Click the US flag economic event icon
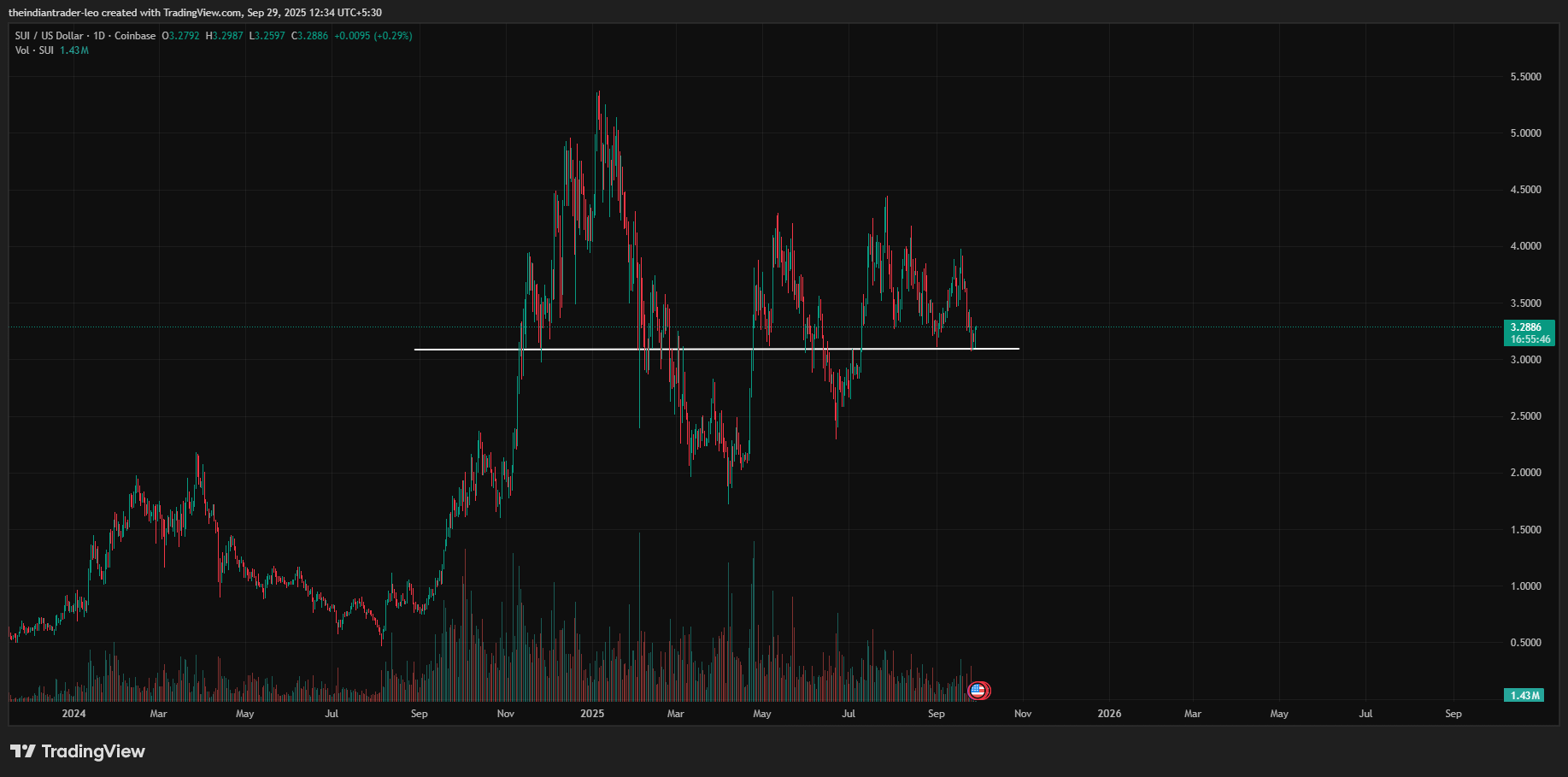The image size is (1568, 777). click(978, 690)
